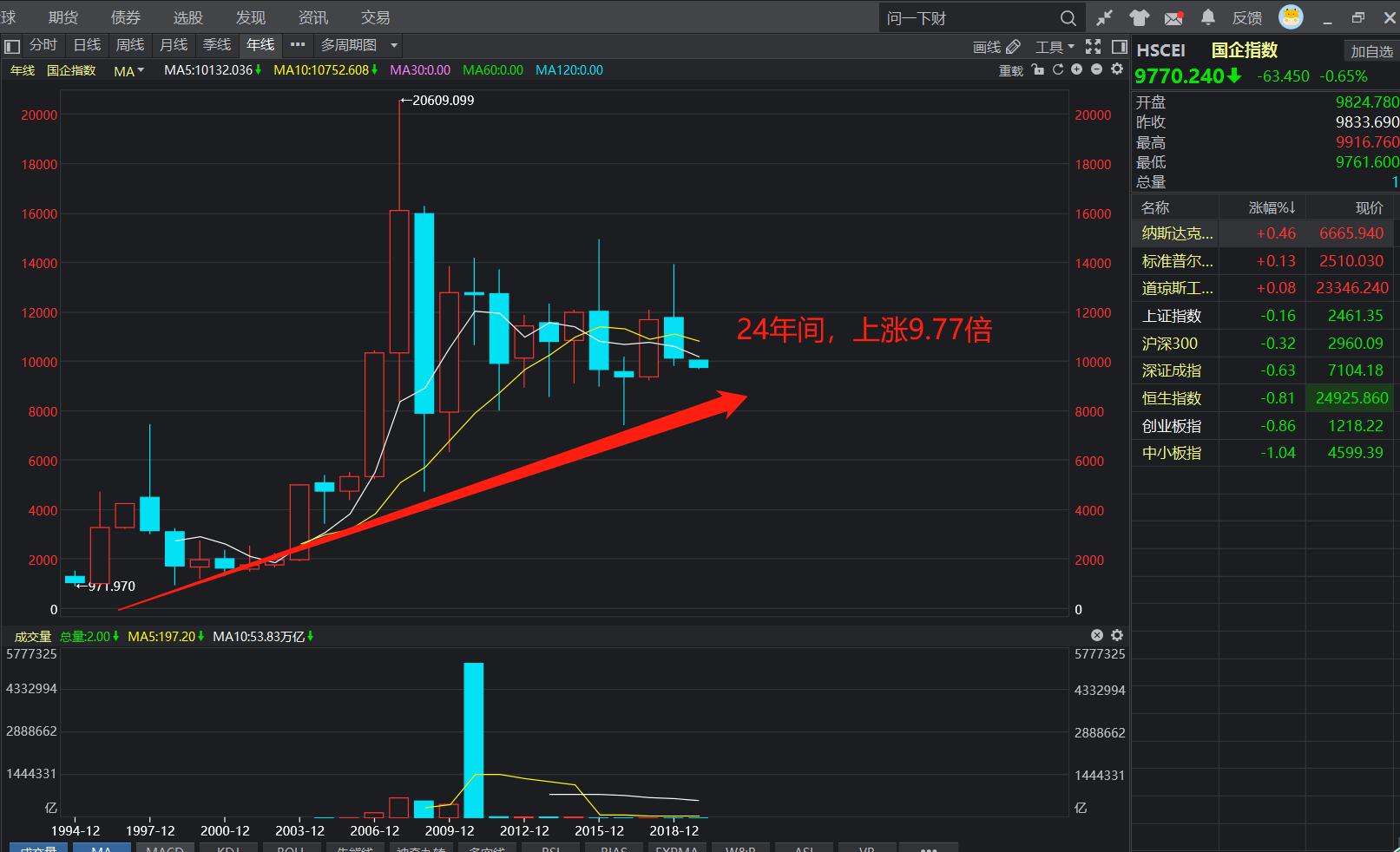1400x852 pixels.
Task: Click the 成交量 volume panel label
Action: click(33, 637)
